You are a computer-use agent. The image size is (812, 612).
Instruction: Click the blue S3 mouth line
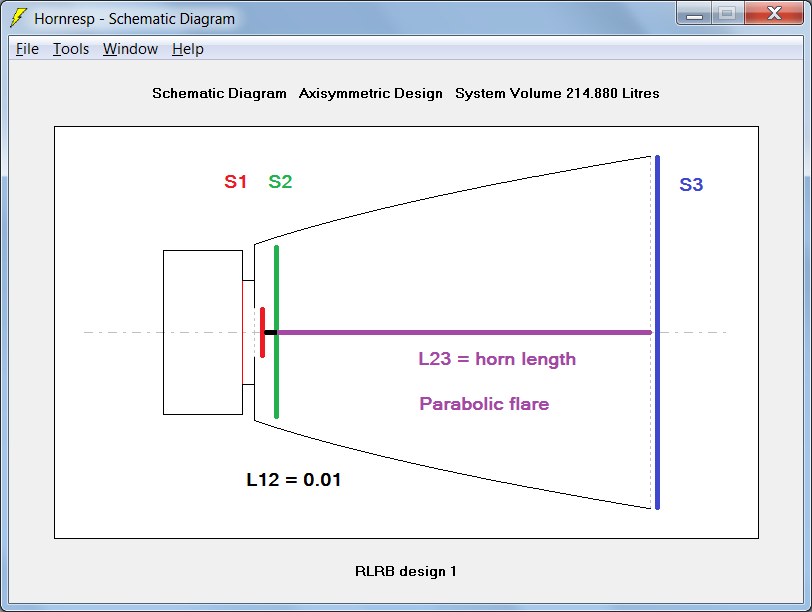pos(657,332)
